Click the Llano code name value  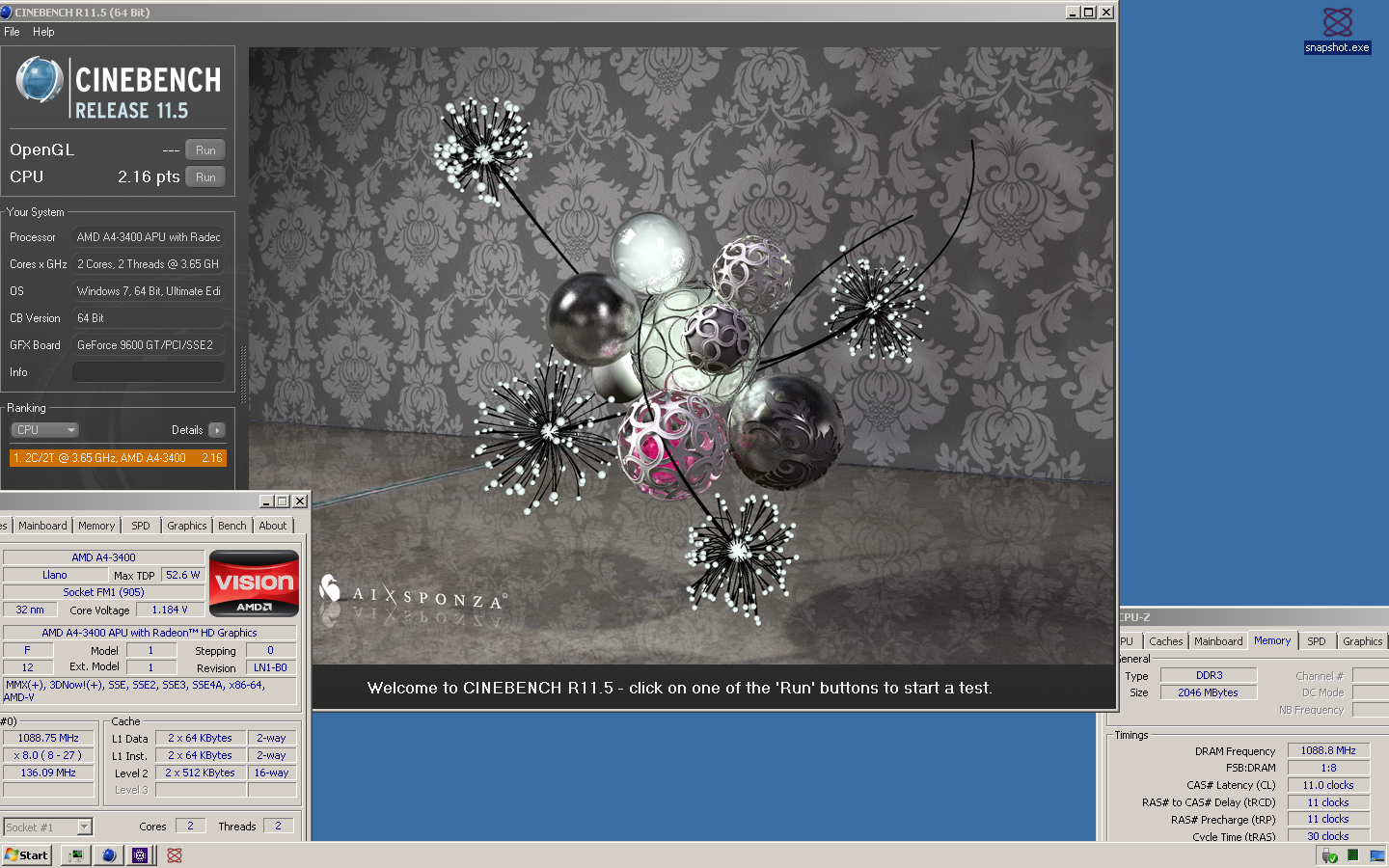(55, 575)
